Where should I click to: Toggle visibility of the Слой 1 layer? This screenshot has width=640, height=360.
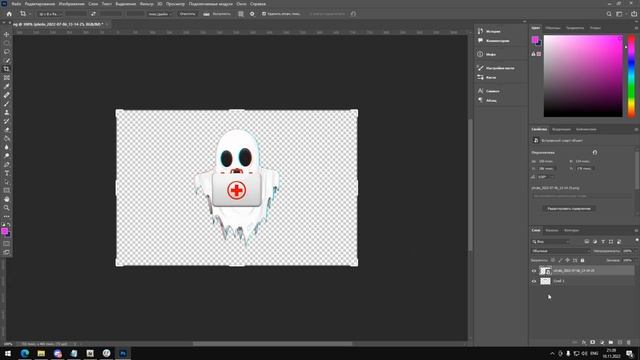(x=534, y=281)
